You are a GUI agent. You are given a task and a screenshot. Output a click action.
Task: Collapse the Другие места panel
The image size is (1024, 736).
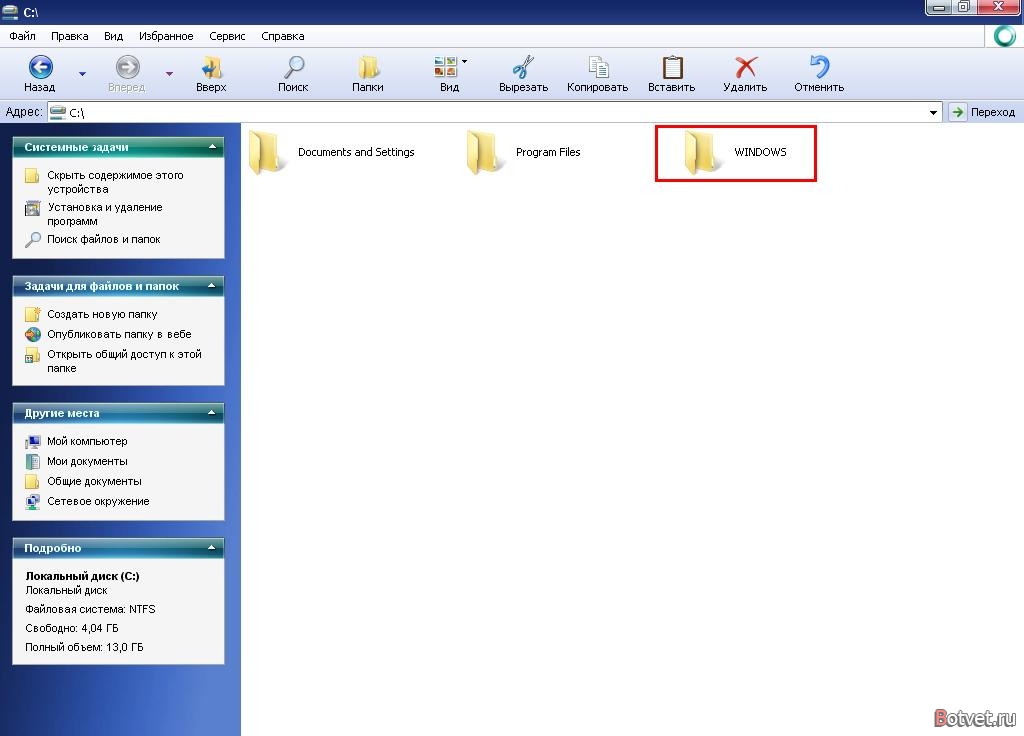pyautogui.click(x=212, y=413)
